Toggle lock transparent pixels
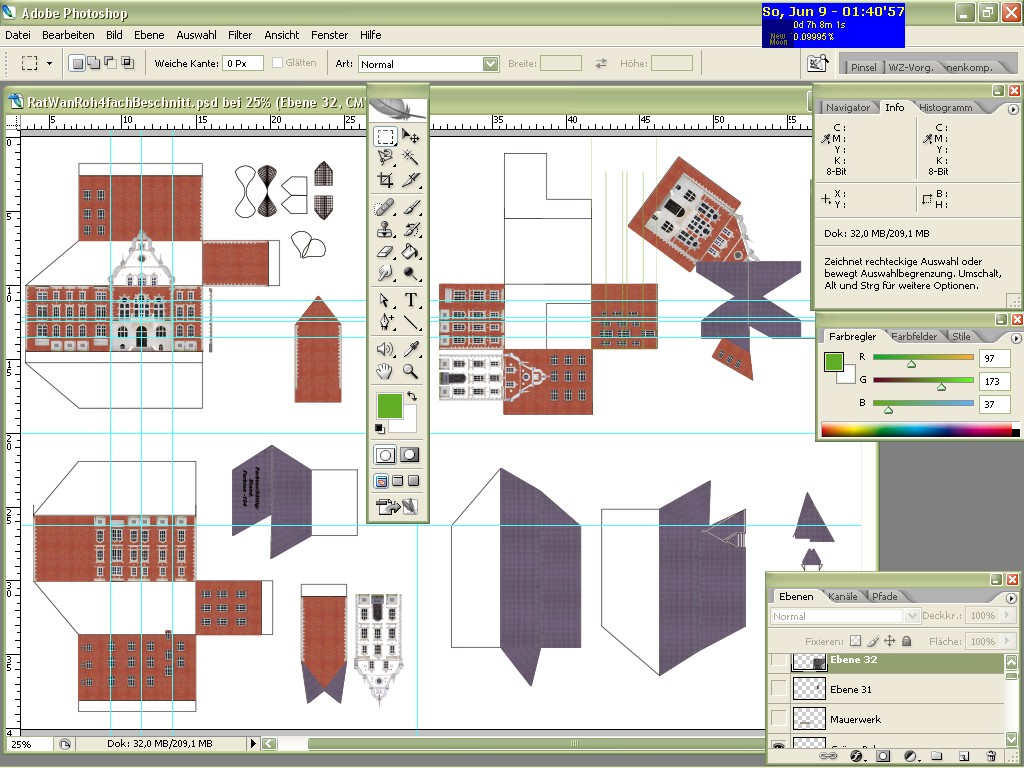Image resolution: width=1024 pixels, height=768 pixels. (x=856, y=641)
